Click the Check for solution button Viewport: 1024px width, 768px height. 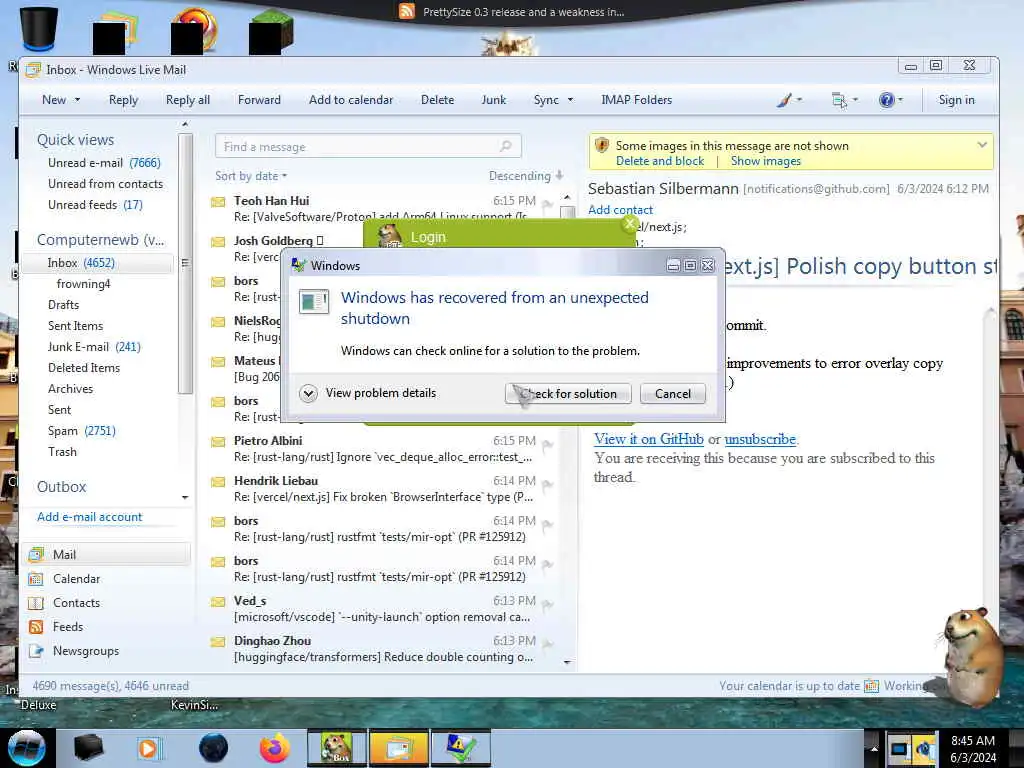coord(568,394)
